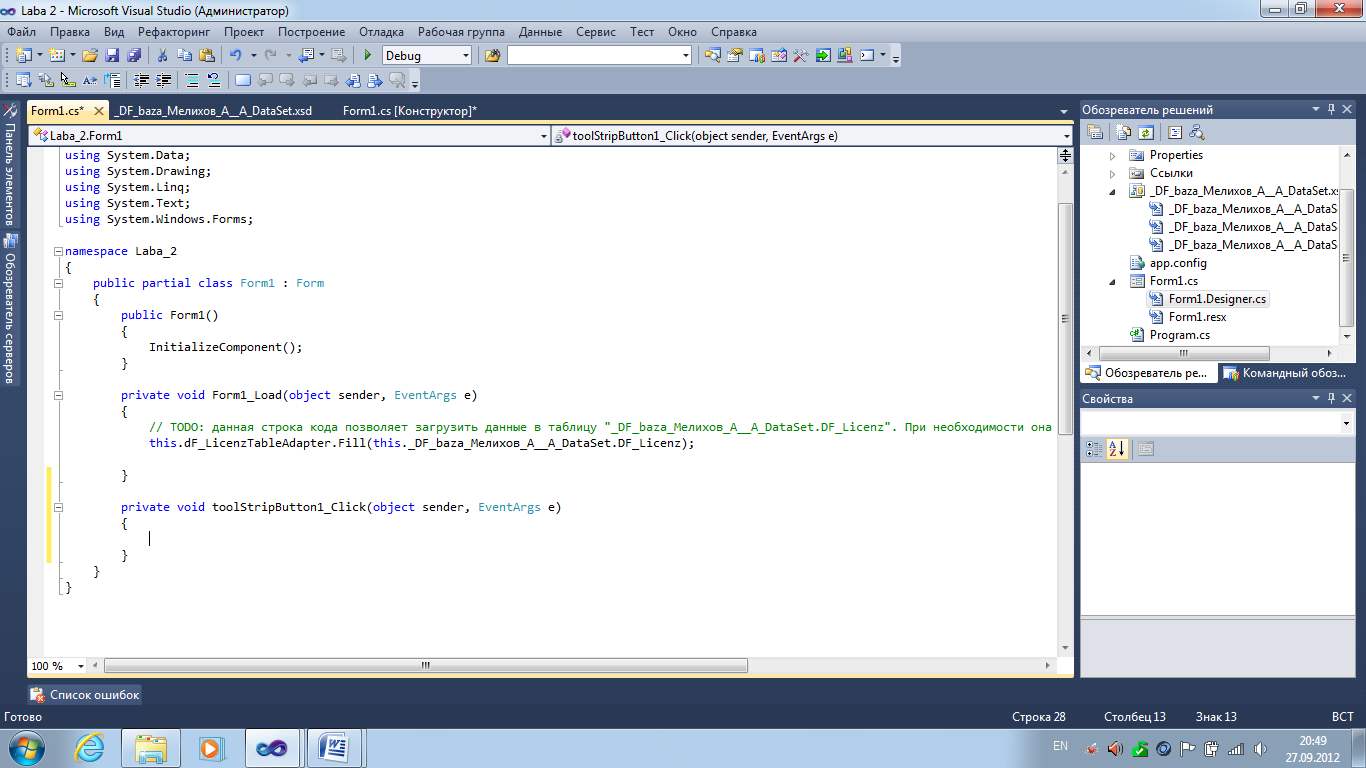Image resolution: width=1366 pixels, height=768 pixels.
Task: Click the Copy toolbar icon
Action: point(185,56)
